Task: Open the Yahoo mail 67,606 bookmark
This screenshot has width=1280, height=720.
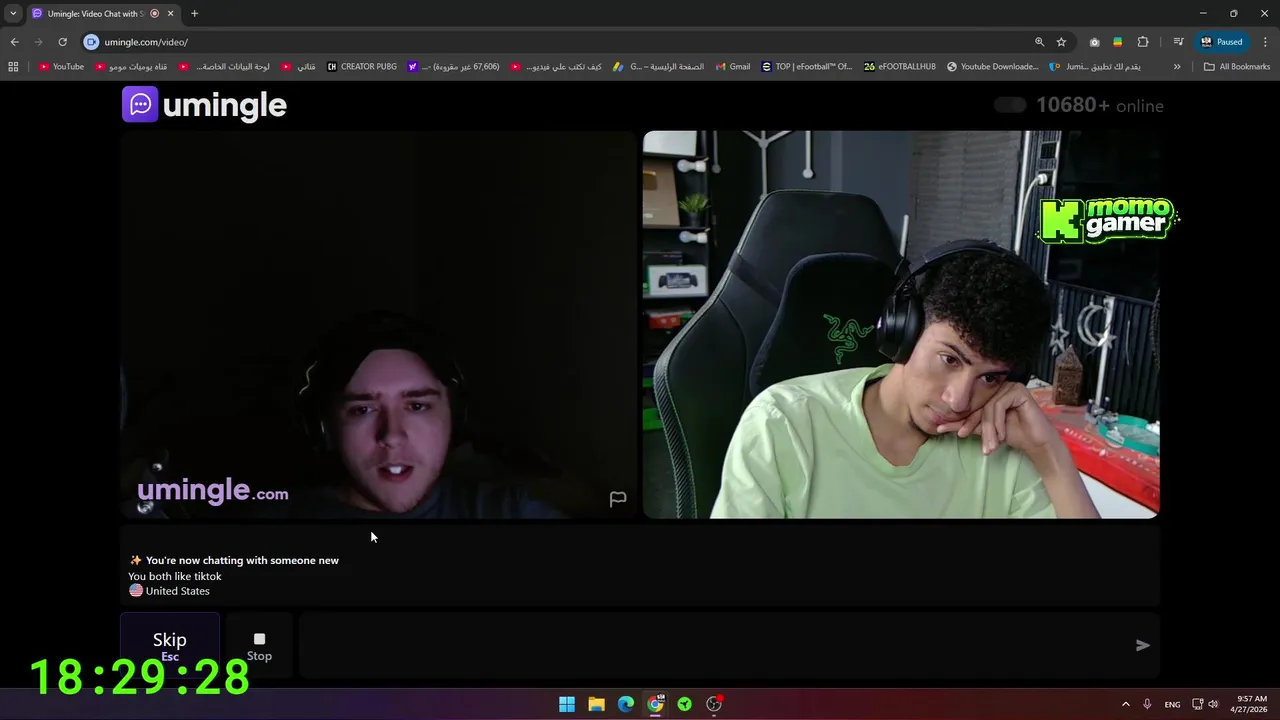Action: tap(454, 67)
